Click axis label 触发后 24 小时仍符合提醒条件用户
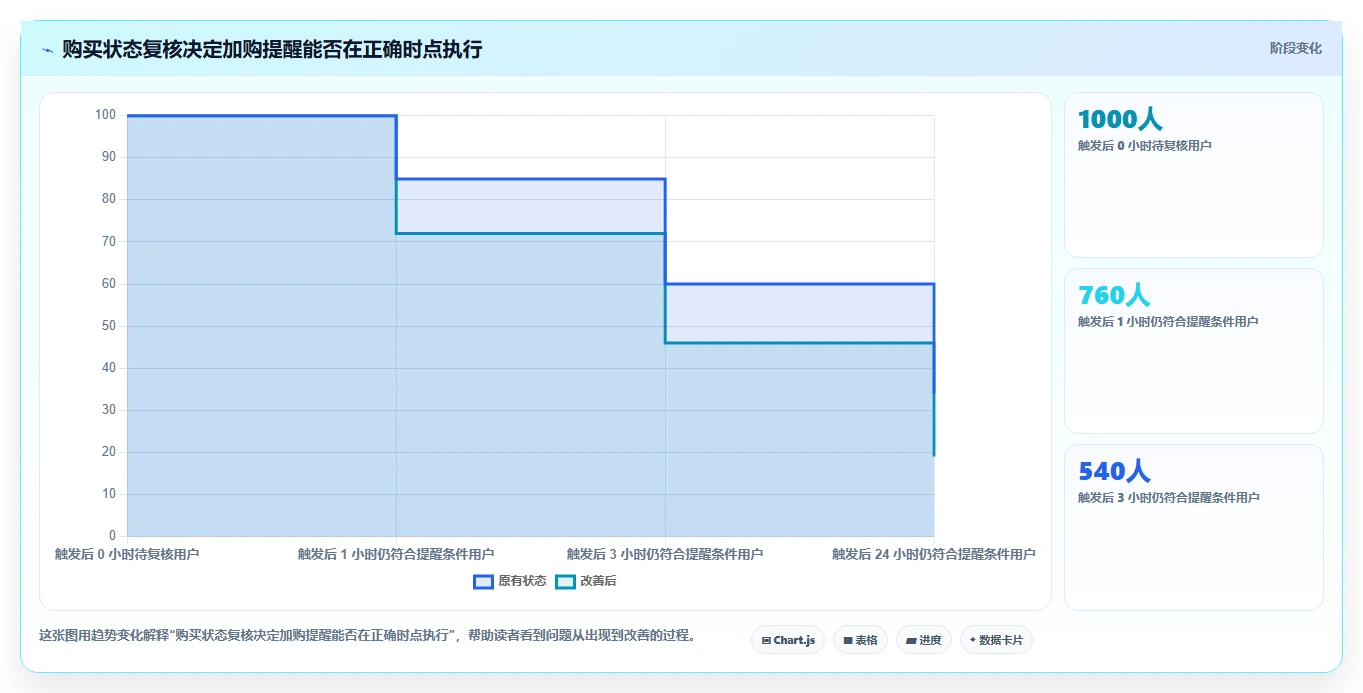1363x693 pixels. click(x=934, y=554)
